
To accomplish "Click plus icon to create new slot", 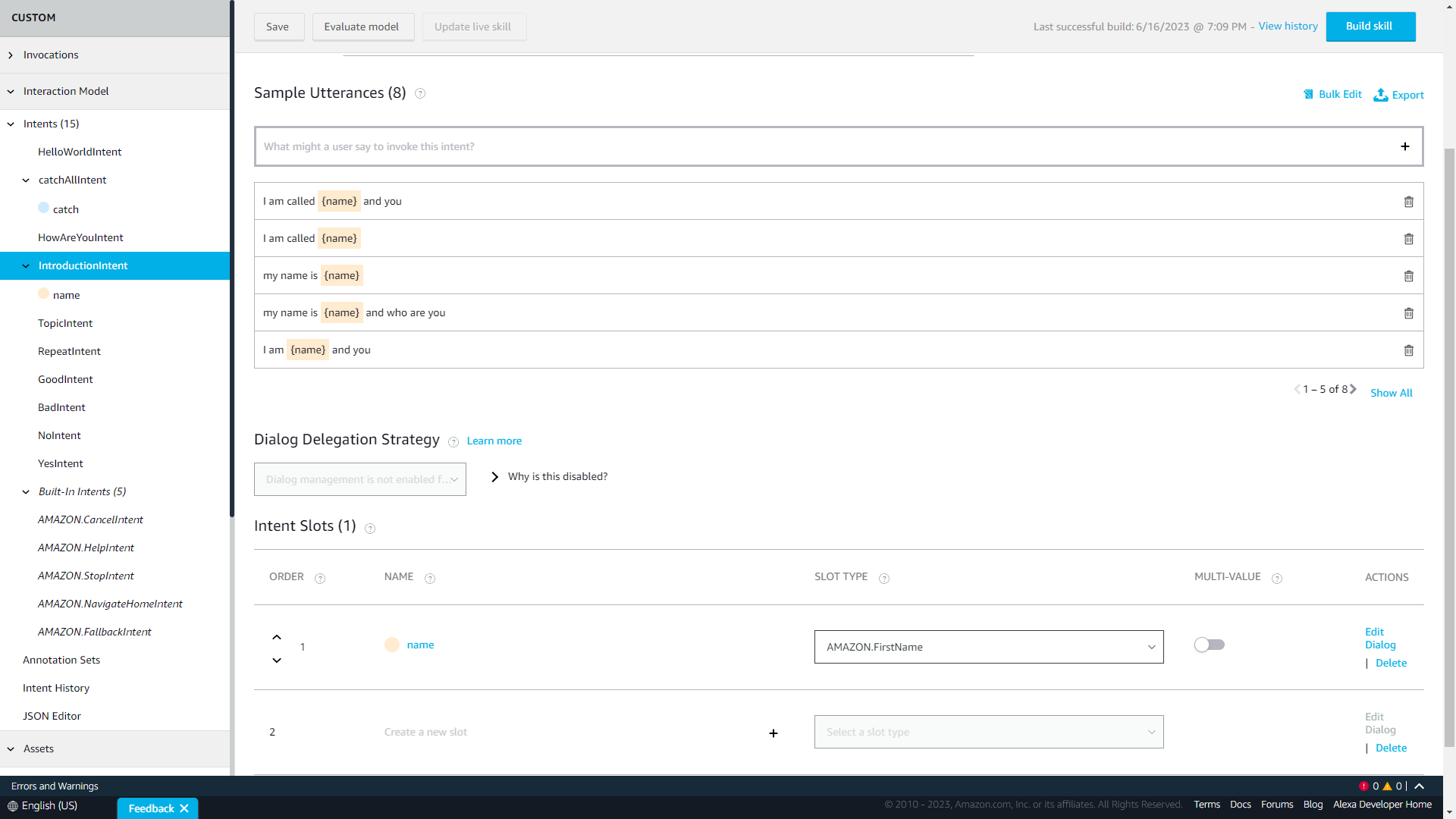I will point(773,733).
